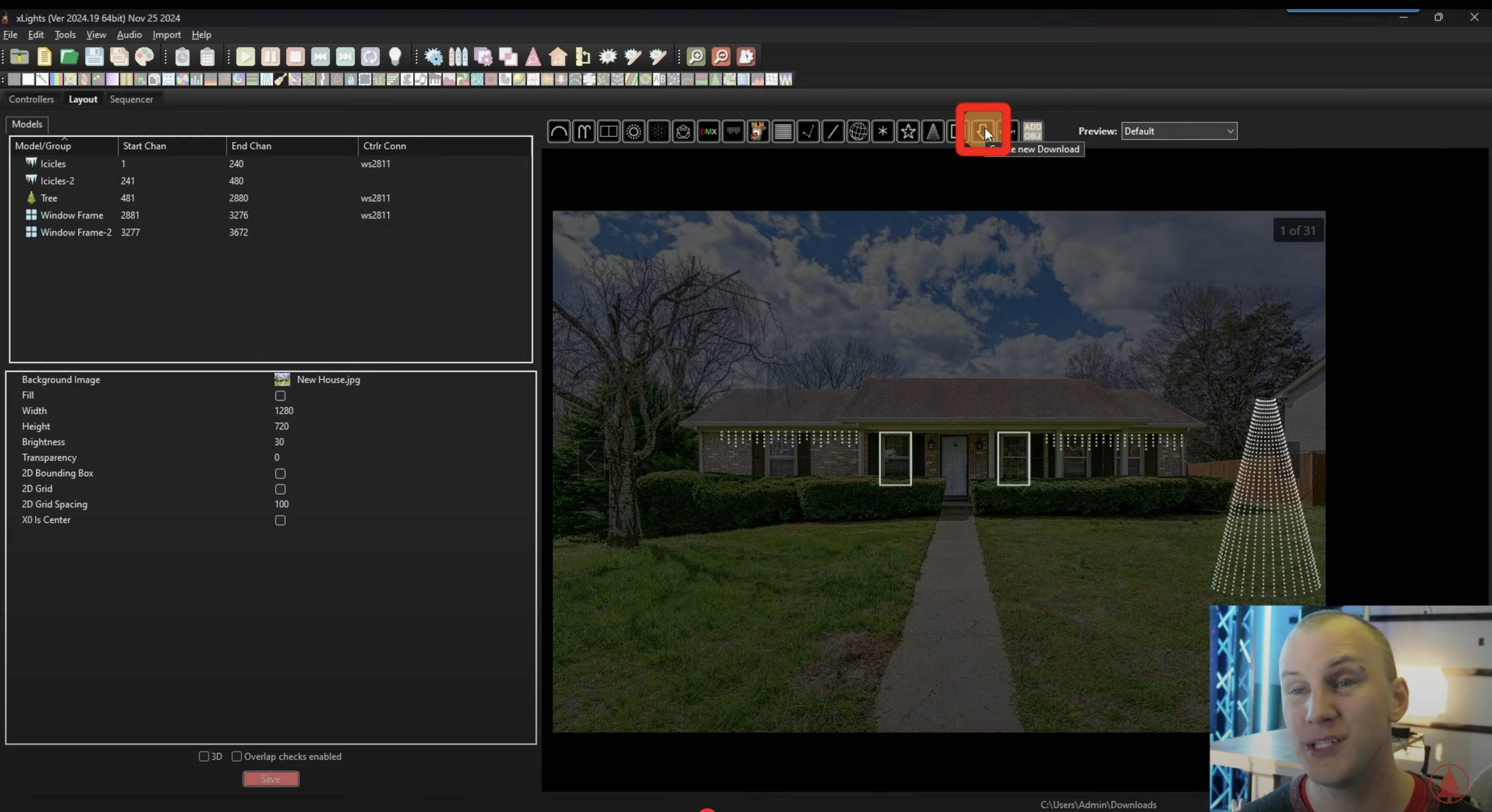Select the Arches model tool
Image resolution: width=1492 pixels, height=812 pixels.
coord(559,131)
